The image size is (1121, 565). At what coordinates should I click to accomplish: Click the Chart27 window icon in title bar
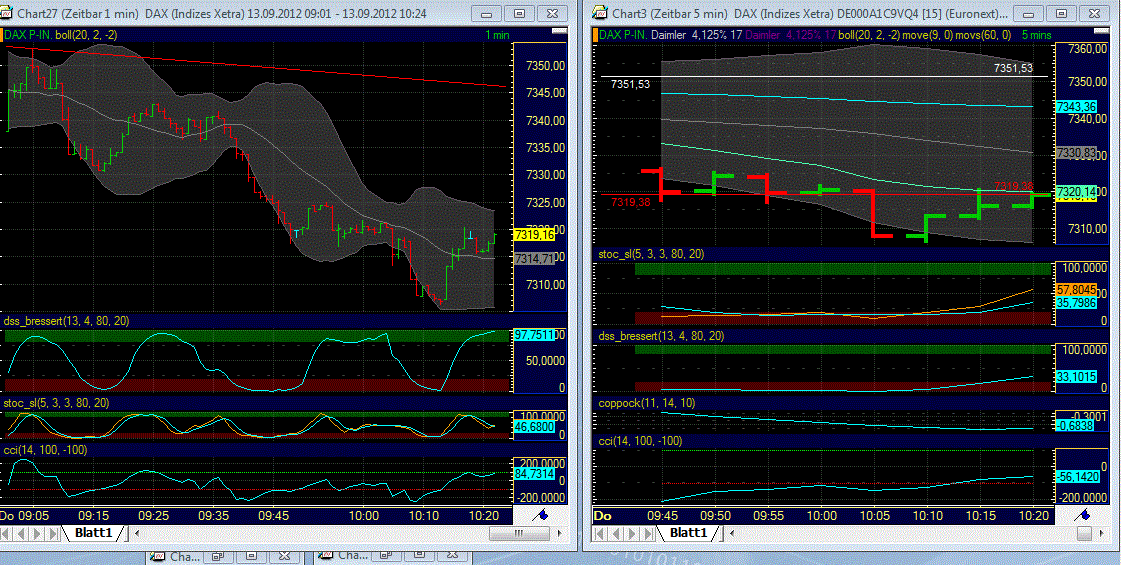coord(8,13)
